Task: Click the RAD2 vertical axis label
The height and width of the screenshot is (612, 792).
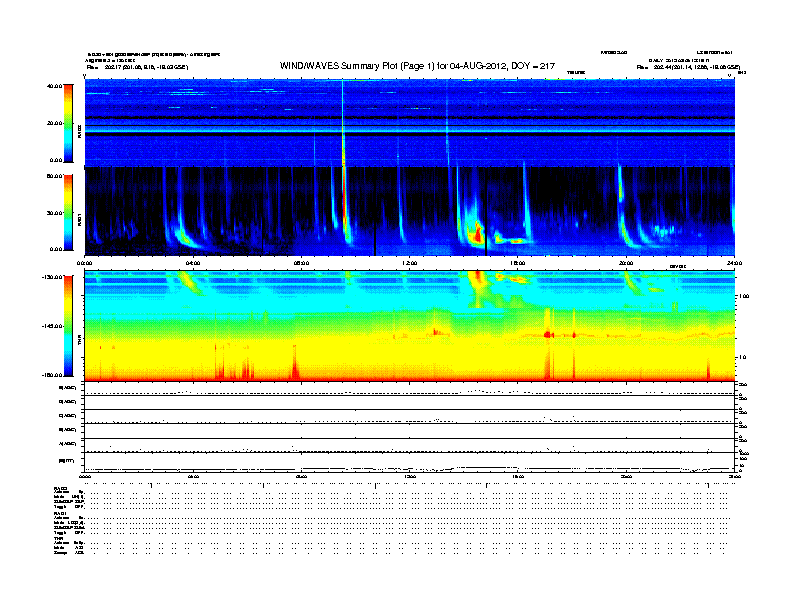Action: 80,131
